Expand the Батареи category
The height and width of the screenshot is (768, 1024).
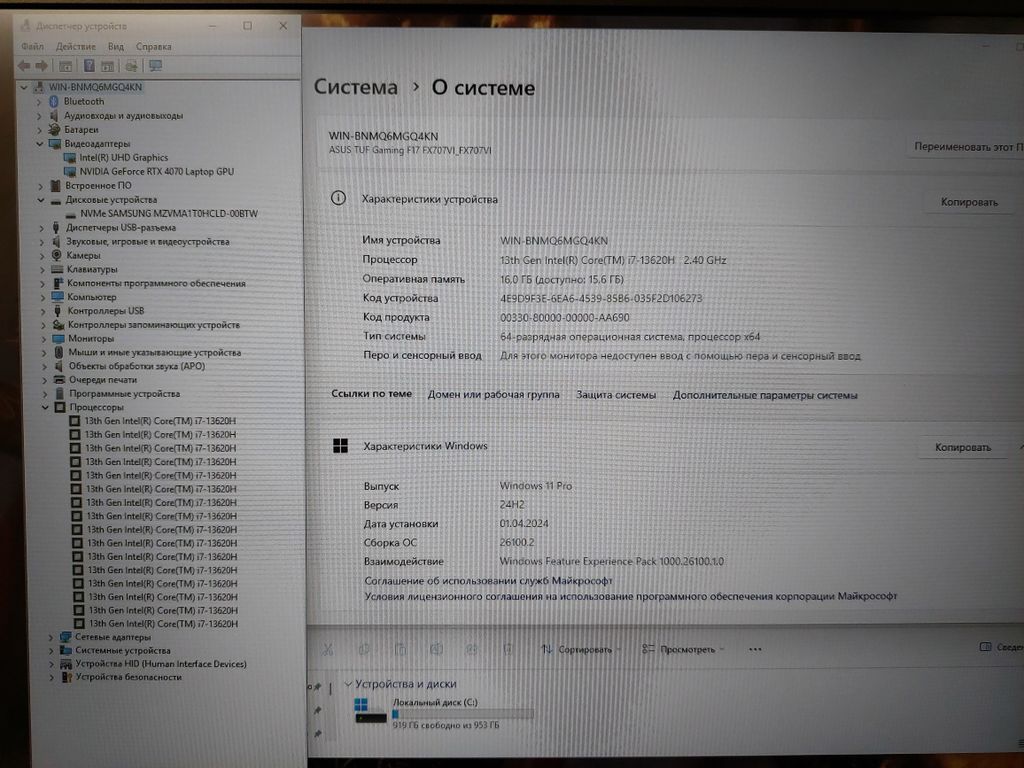(x=40, y=129)
